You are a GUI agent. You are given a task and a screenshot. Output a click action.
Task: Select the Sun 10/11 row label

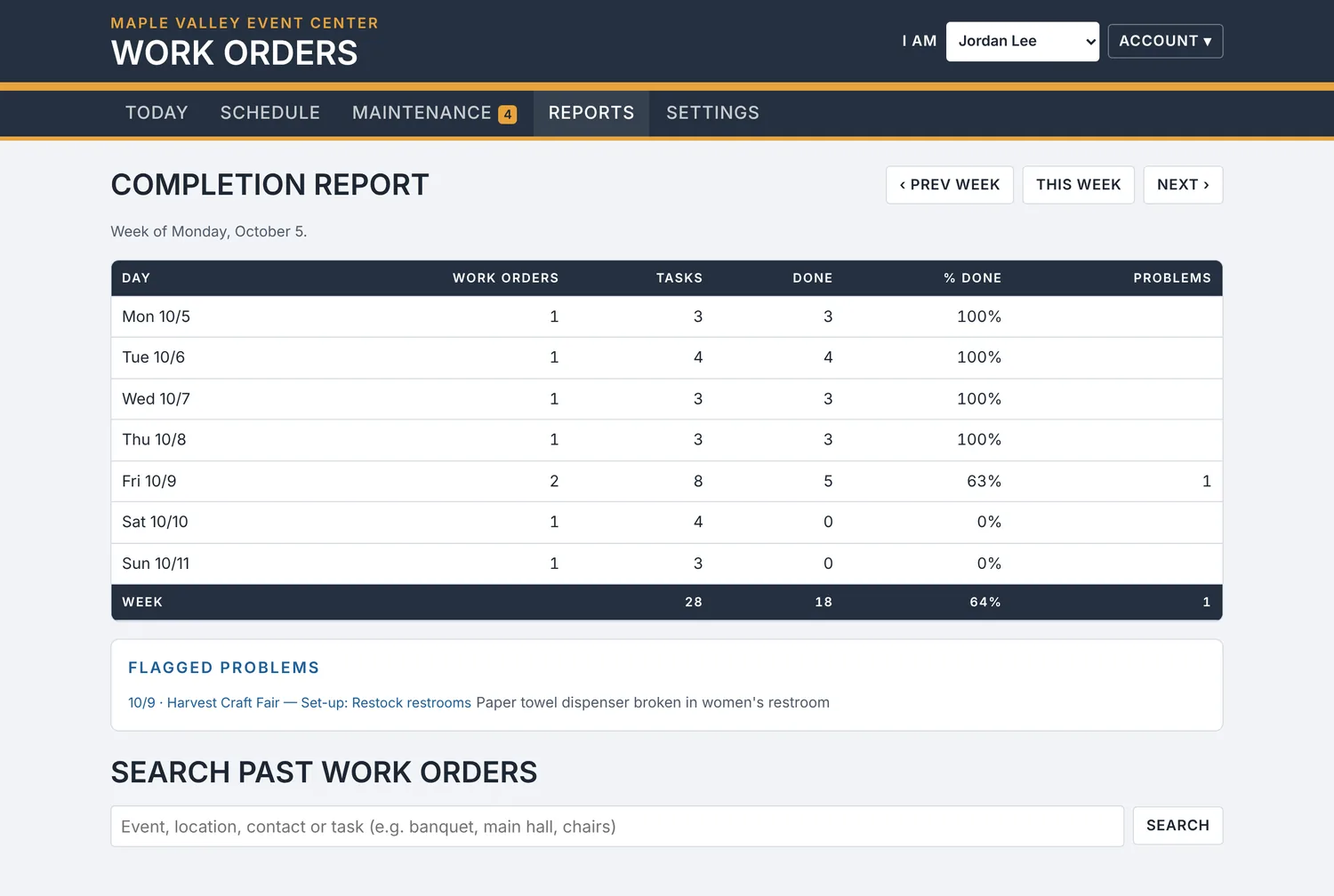pyautogui.click(x=157, y=564)
